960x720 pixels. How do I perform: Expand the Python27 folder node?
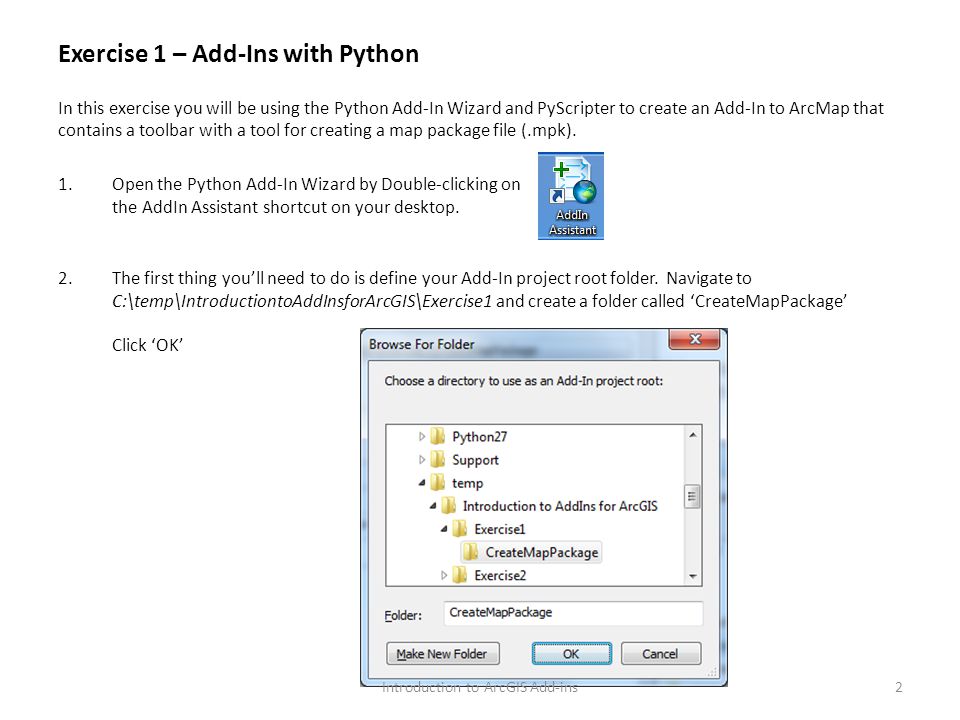pos(422,437)
